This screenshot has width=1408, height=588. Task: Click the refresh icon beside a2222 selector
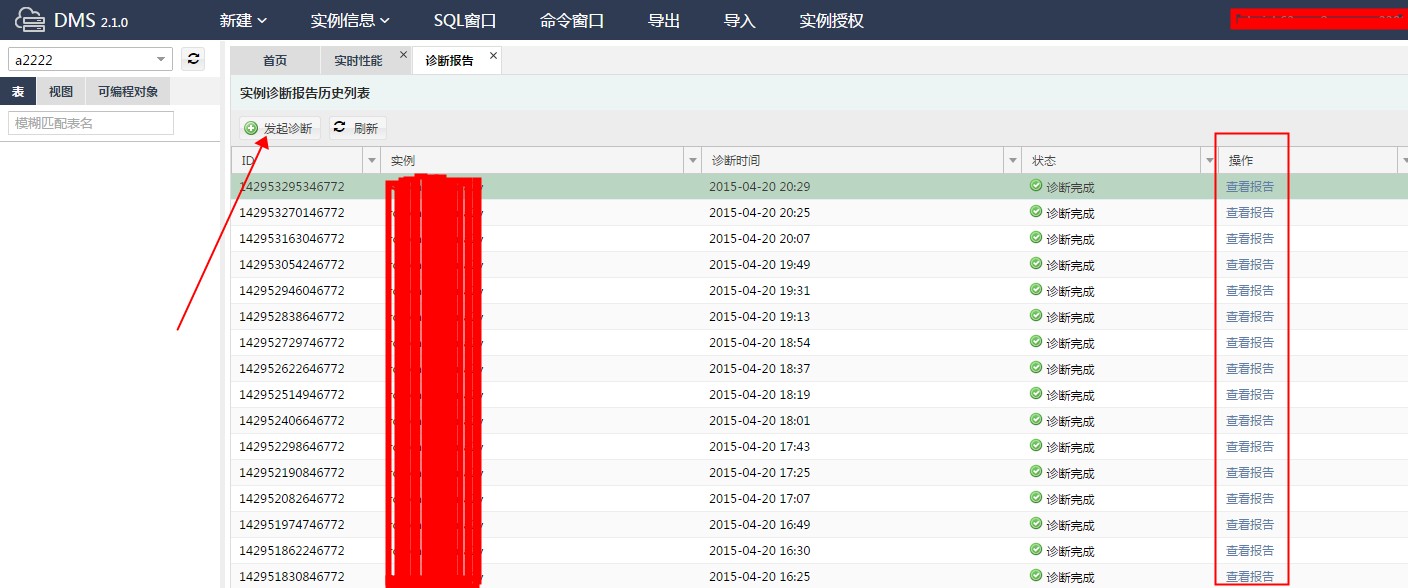tap(194, 60)
